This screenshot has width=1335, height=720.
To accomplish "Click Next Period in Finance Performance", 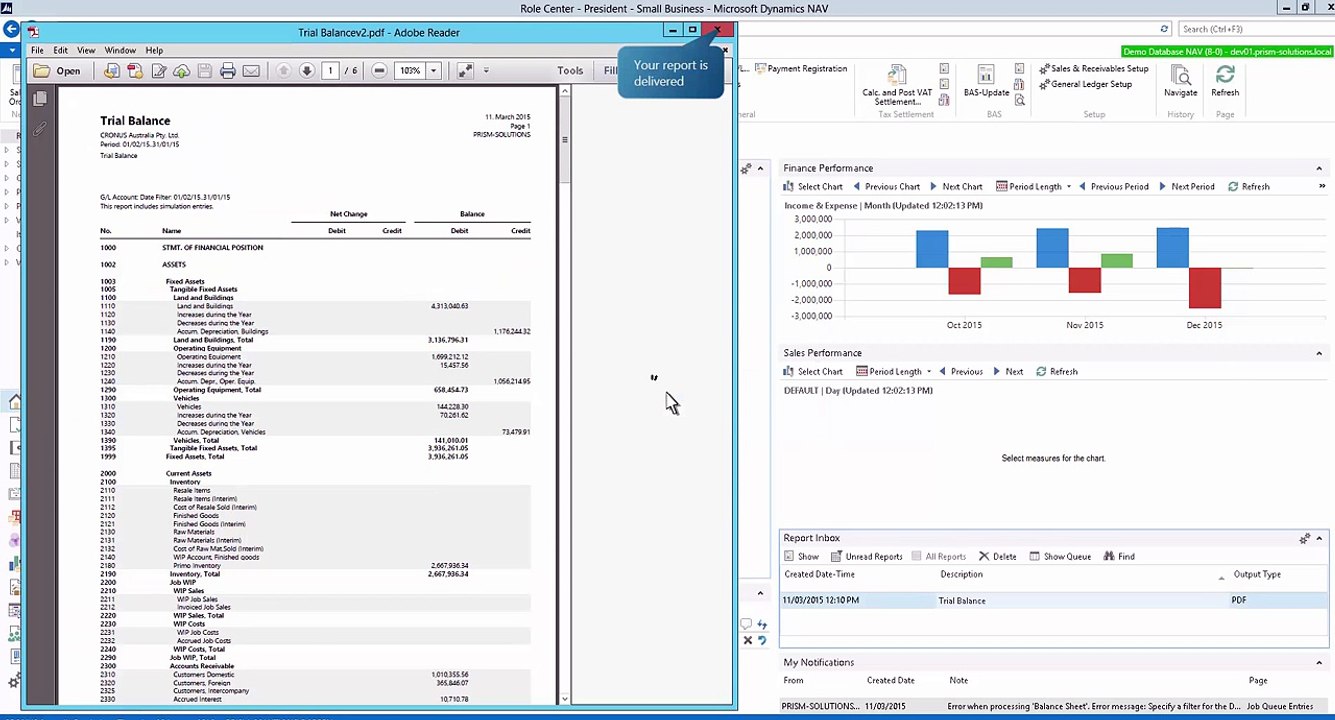I will 1187,186.
